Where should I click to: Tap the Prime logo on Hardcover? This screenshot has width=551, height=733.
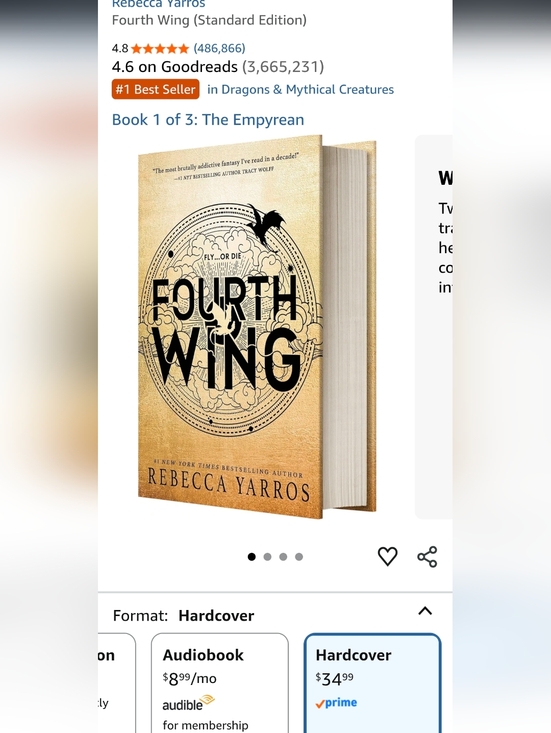(x=336, y=703)
